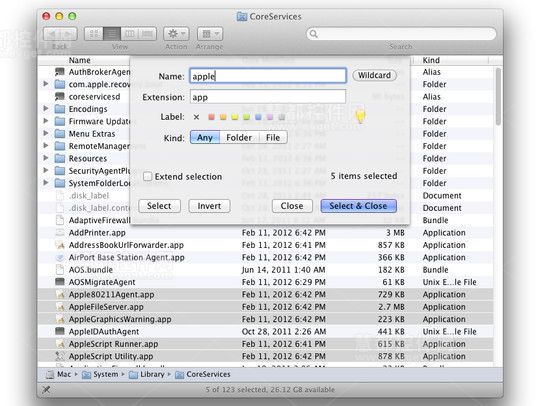Click the AOS.bundle file icon
This screenshot has width=540, height=406.
[x=60, y=270]
